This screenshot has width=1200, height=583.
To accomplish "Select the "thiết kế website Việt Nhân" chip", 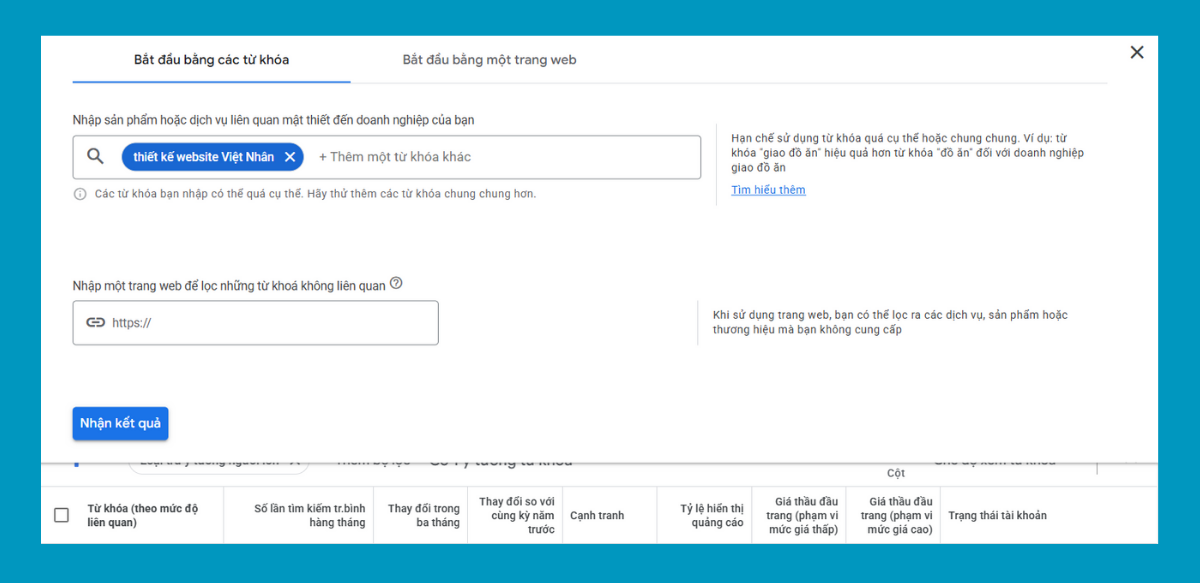I will tap(203, 157).
